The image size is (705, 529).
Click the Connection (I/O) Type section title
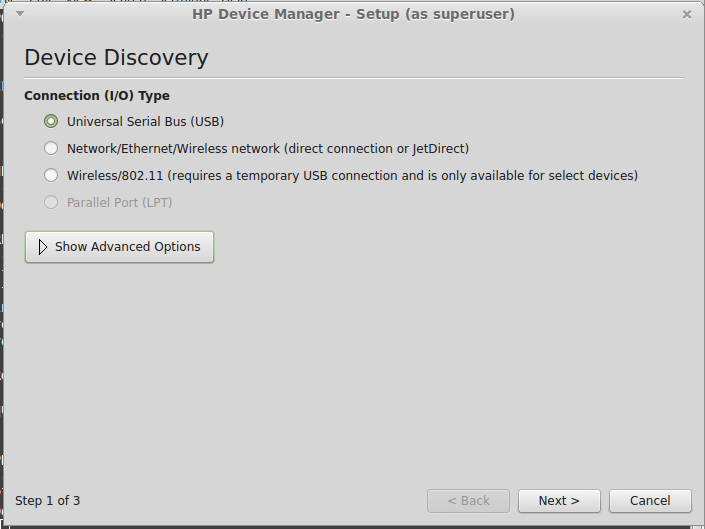coord(97,96)
